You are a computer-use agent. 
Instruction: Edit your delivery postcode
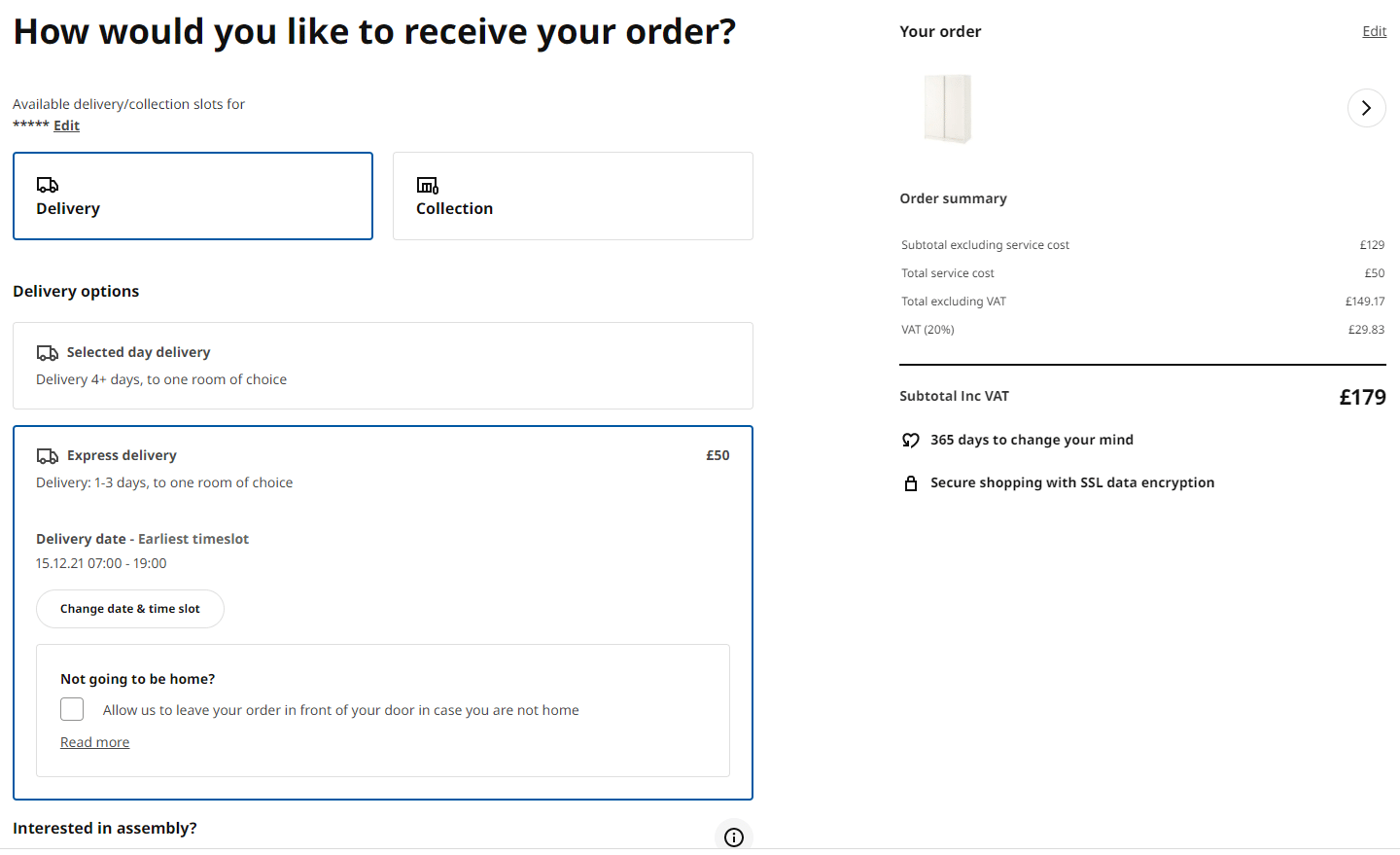tap(66, 125)
